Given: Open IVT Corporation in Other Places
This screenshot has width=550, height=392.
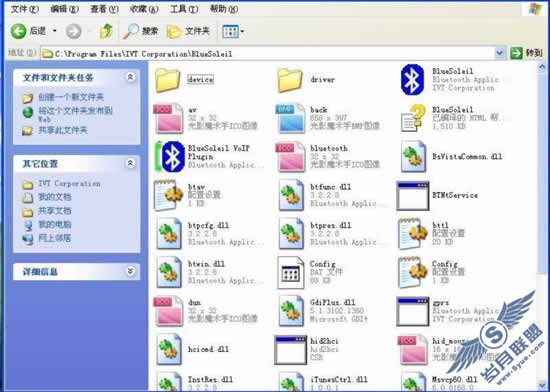Looking at the screenshot, I should point(69,184).
